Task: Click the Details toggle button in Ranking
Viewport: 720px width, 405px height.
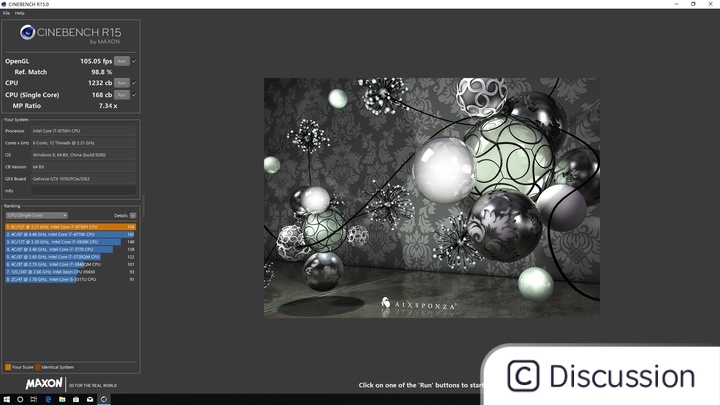Action: (133, 215)
